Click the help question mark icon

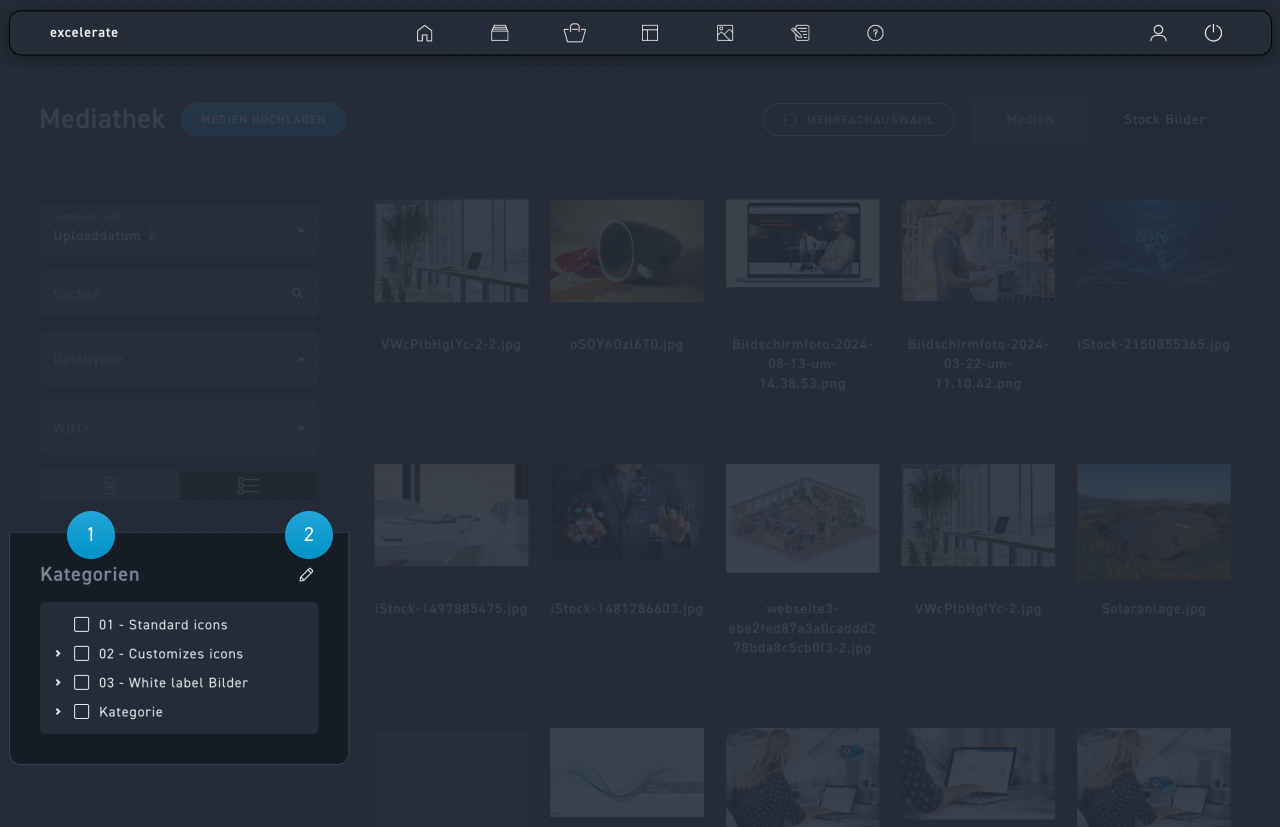pyautogui.click(x=875, y=33)
